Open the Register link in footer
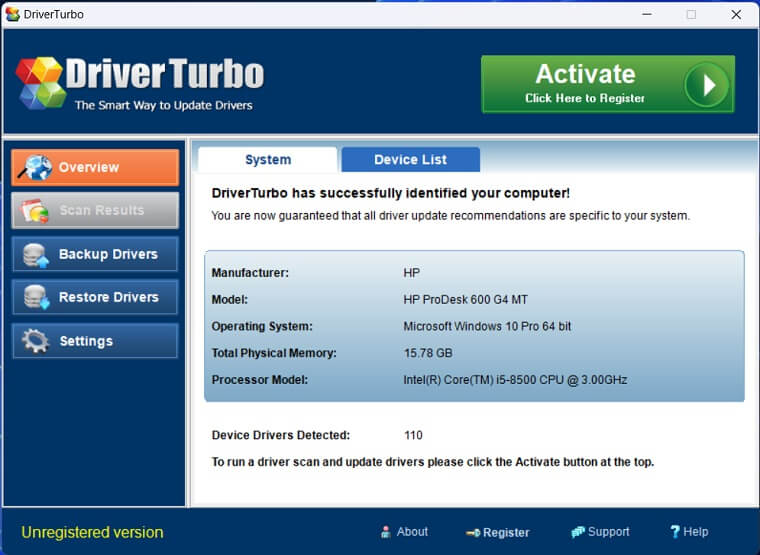 pos(498,532)
